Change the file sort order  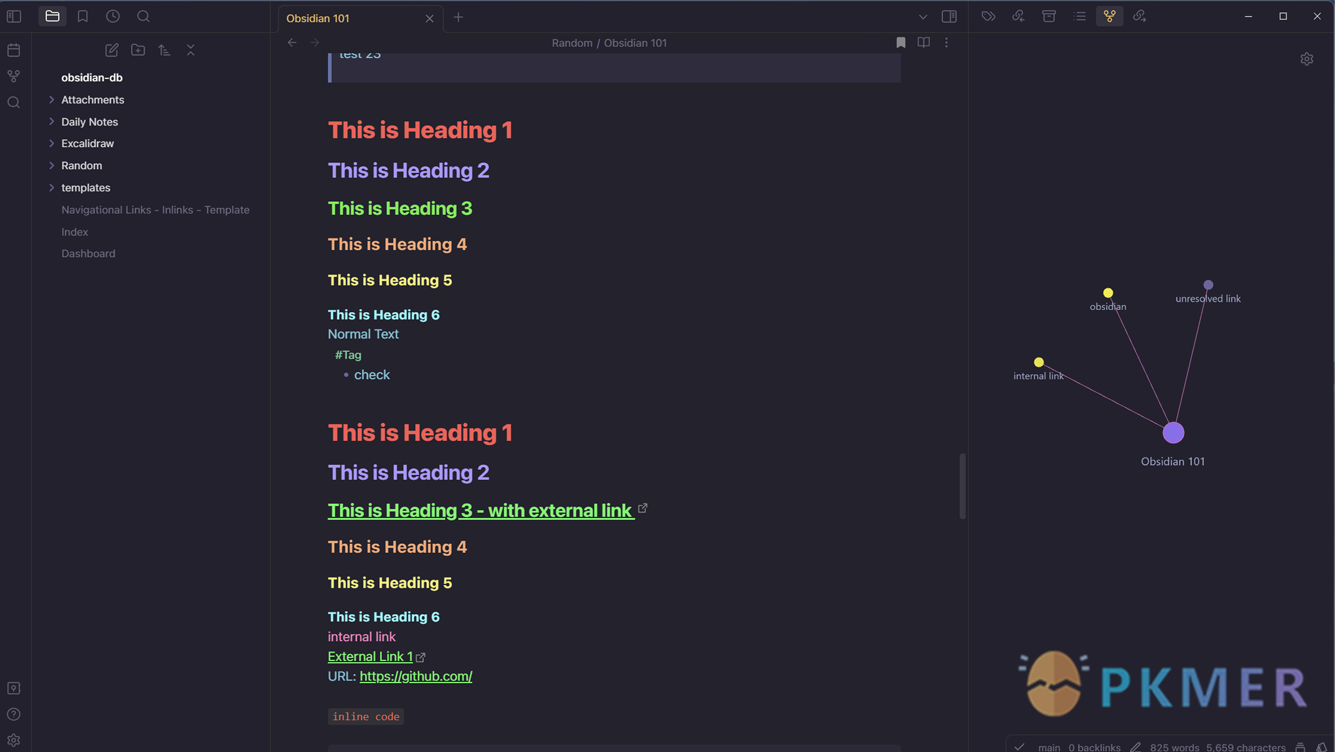pos(164,50)
